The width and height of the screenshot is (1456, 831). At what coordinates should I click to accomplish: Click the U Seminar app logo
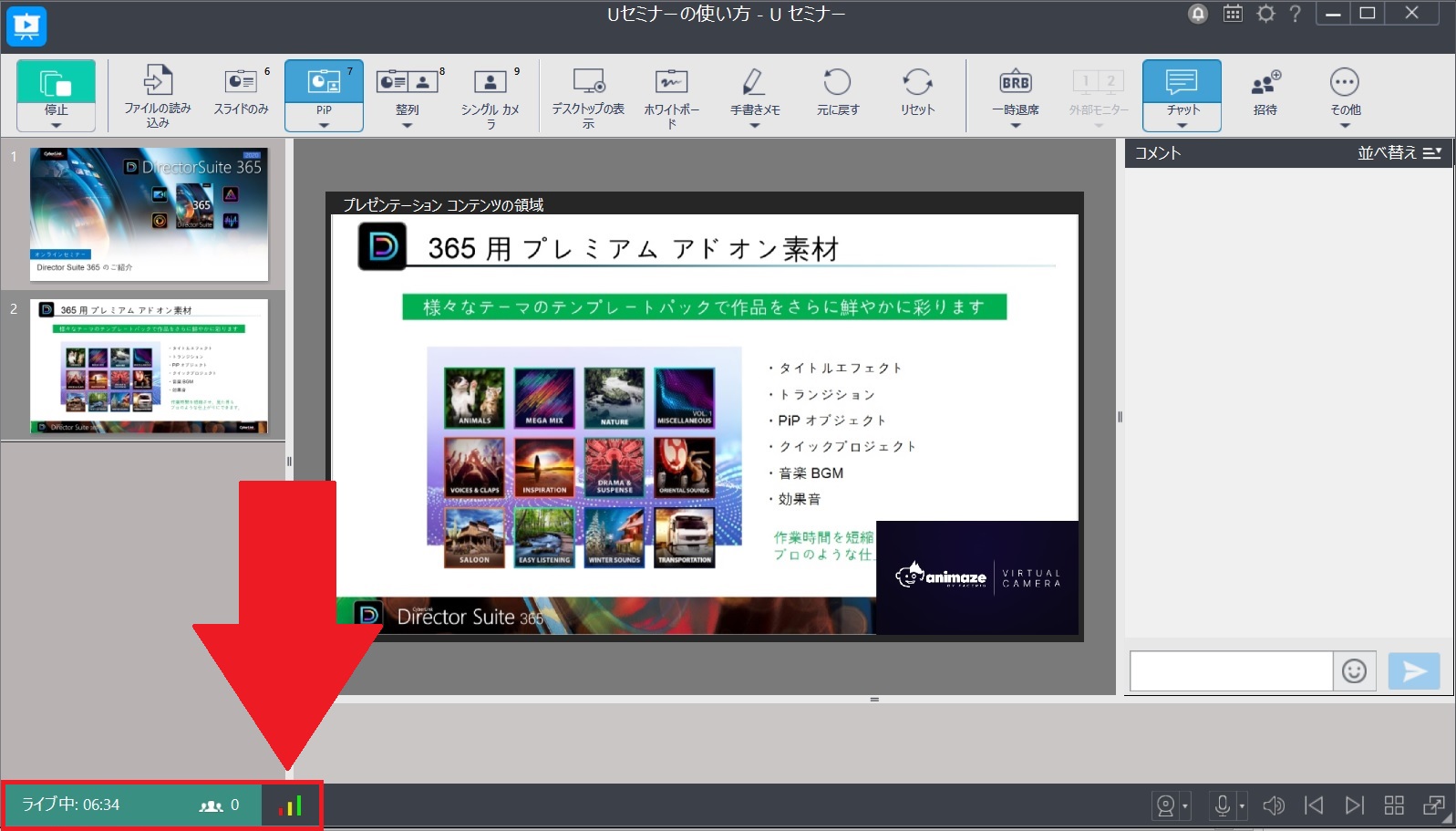pos(26,26)
